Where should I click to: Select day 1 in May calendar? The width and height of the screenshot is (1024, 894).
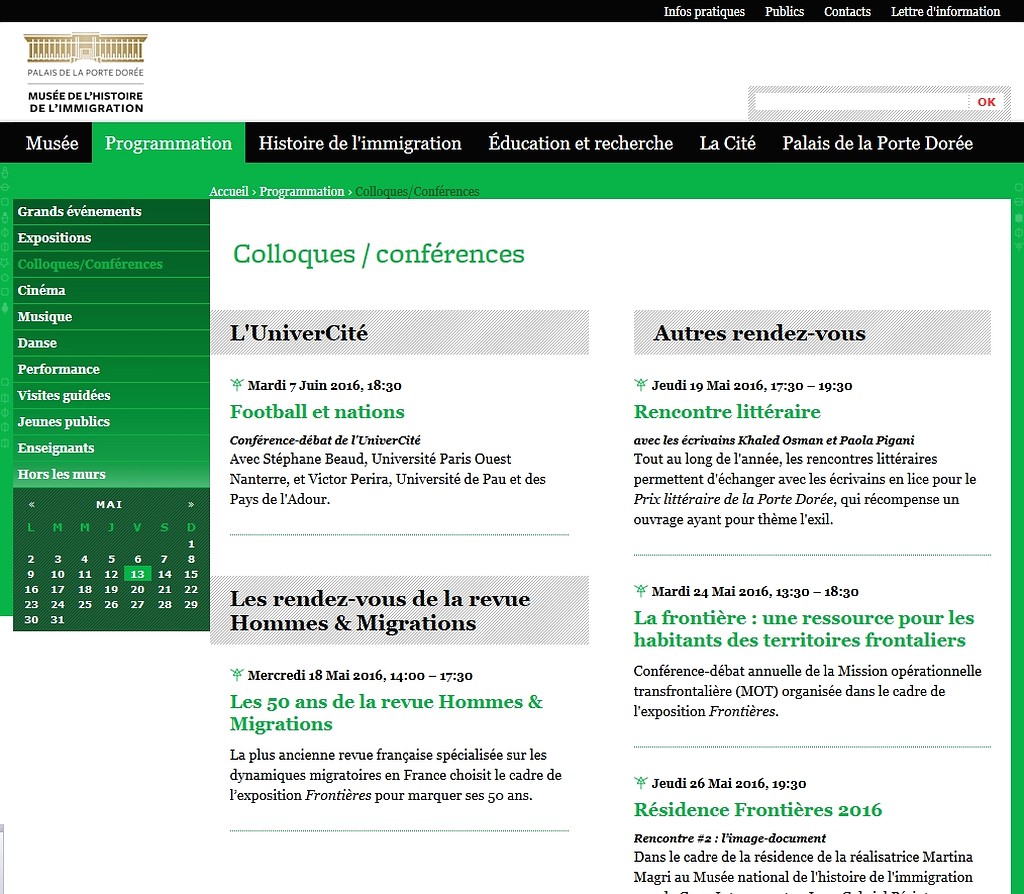click(x=191, y=544)
